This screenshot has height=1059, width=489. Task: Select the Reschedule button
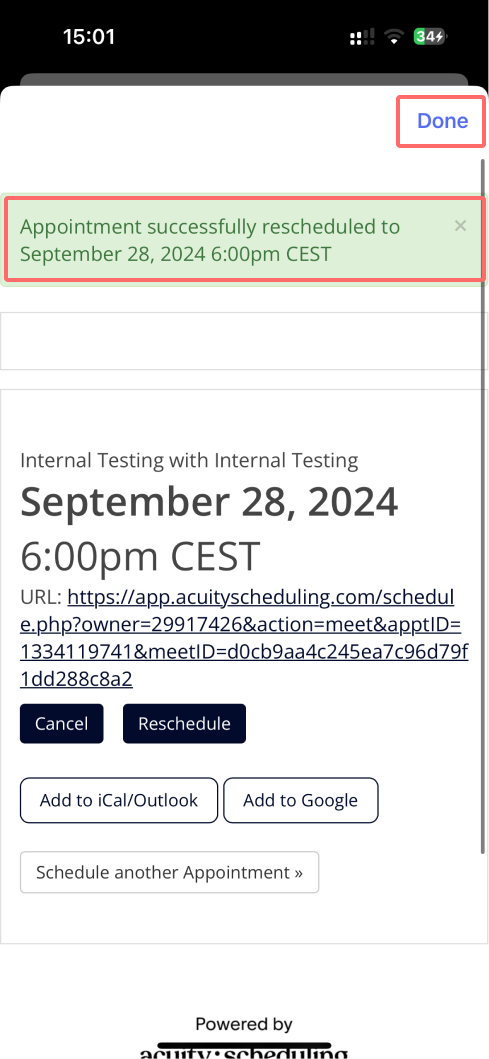tap(184, 723)
